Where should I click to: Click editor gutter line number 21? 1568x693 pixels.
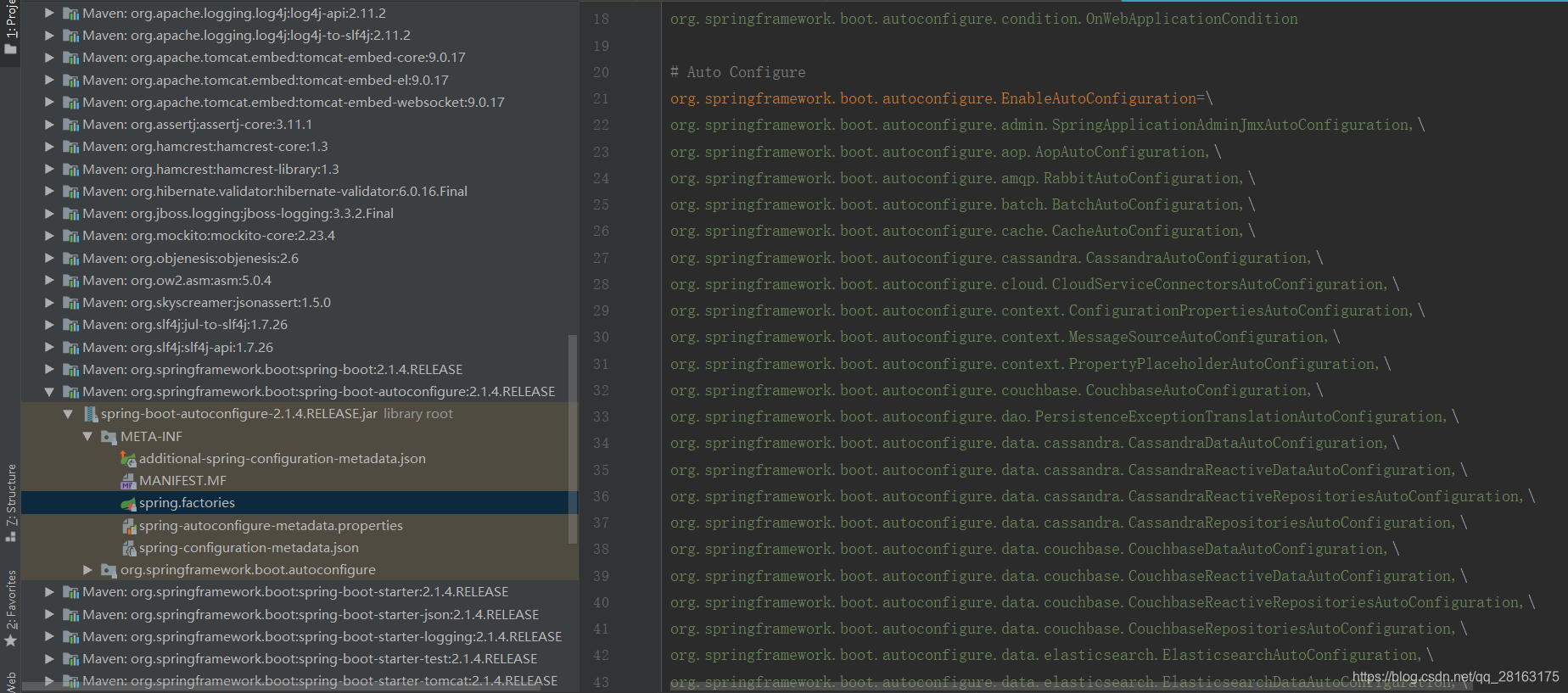tap(601, 98)
